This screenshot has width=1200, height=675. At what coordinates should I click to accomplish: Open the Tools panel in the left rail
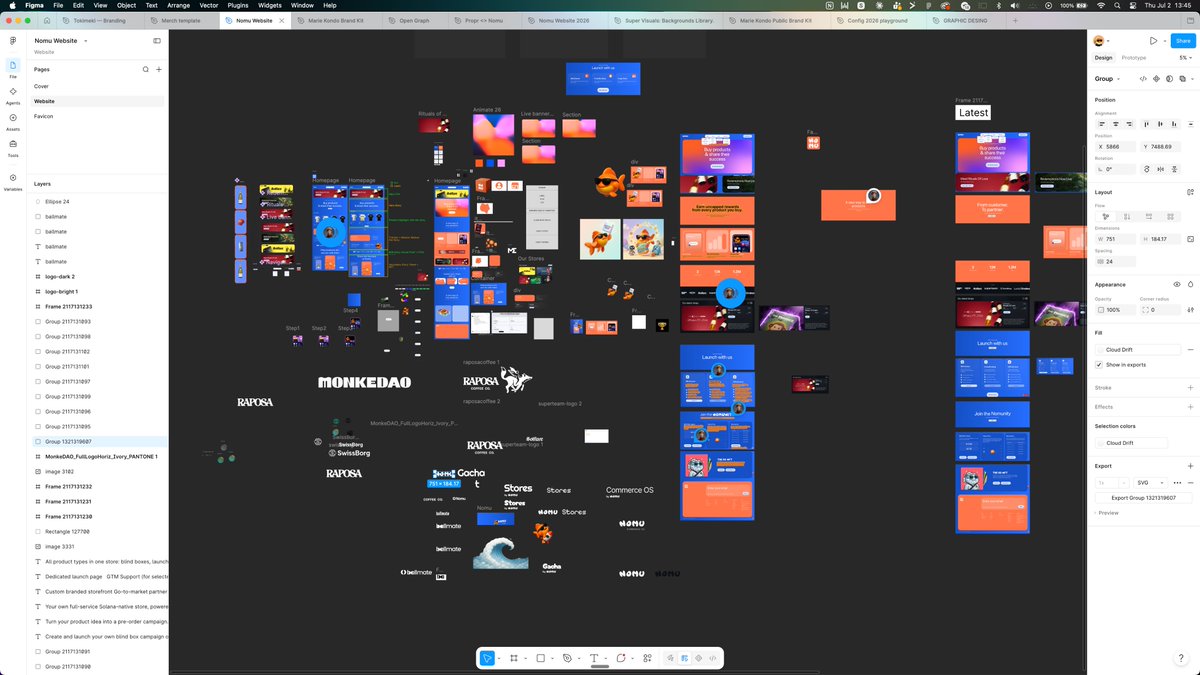click(x=13, y=147)
